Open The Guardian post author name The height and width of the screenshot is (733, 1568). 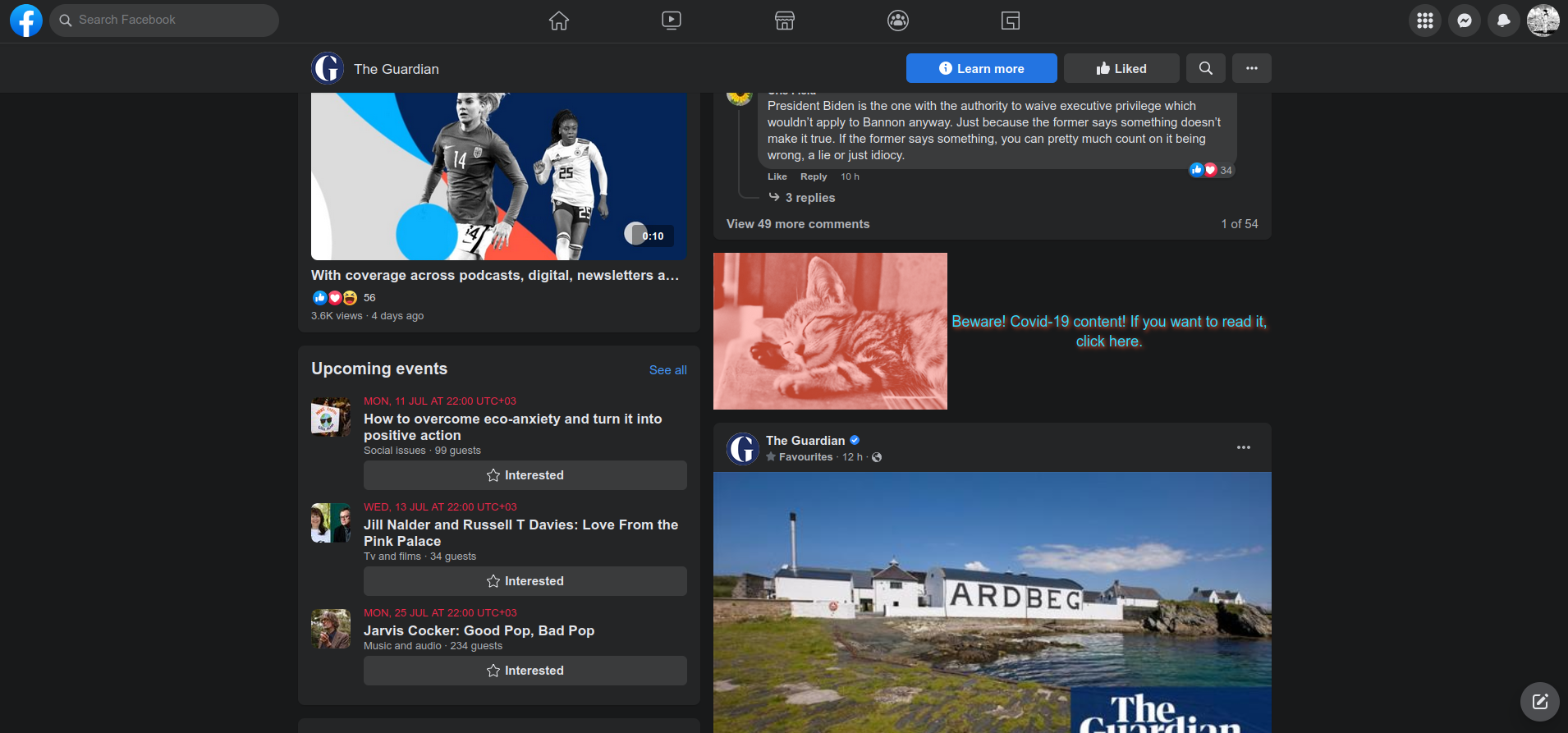(x=805, y=441)
